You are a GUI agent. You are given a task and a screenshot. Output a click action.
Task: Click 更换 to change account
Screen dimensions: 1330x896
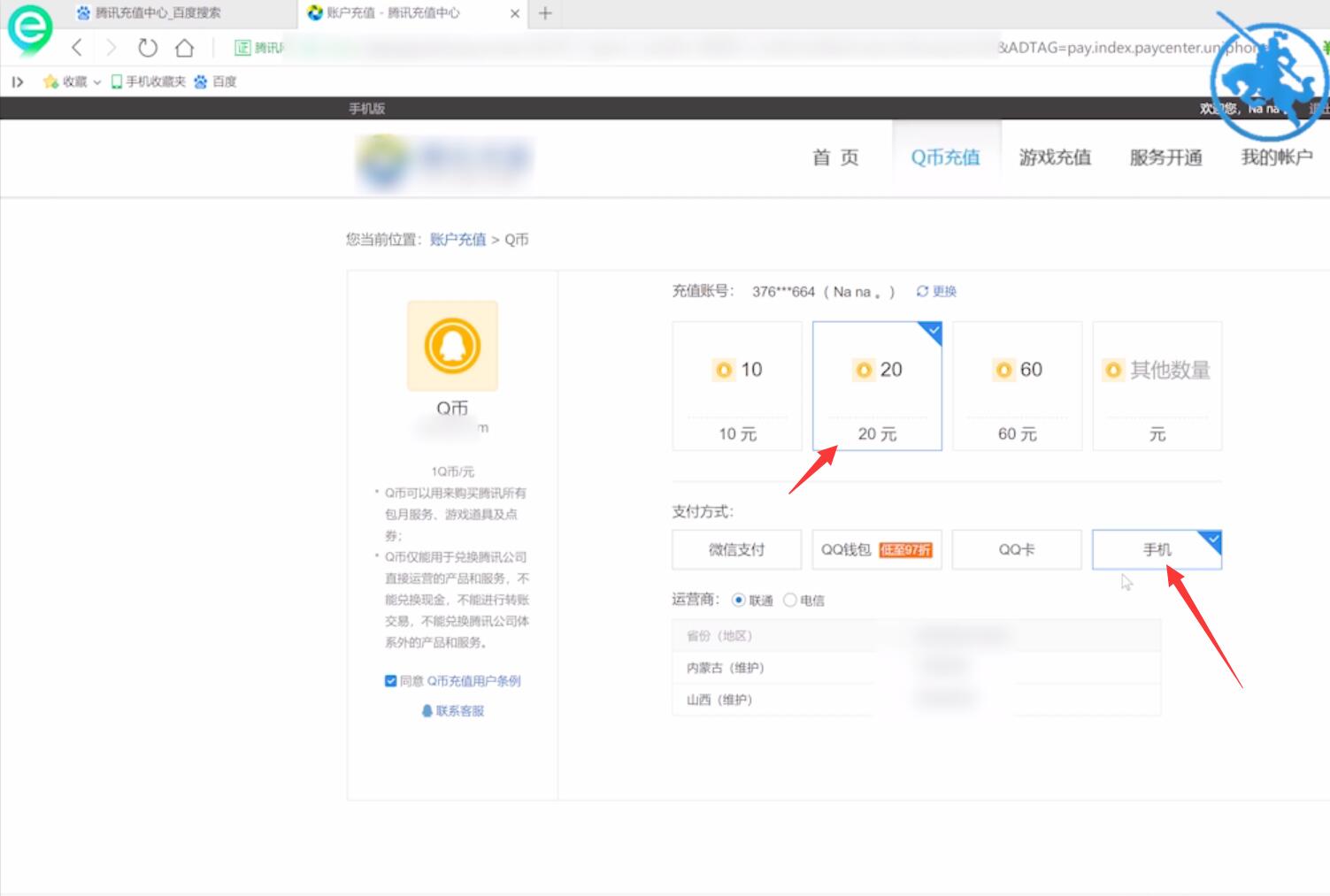(x=936, y=291)
